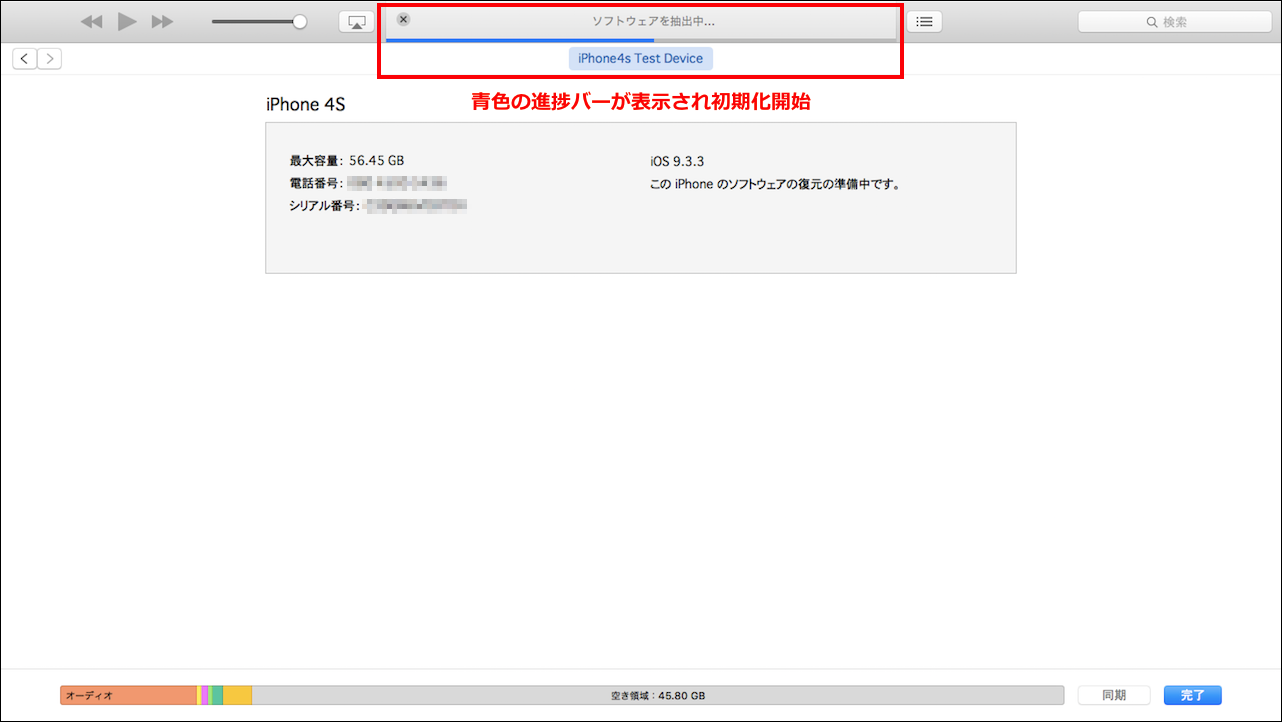Click the 最大容量 56.45 GB text
This screenshot has width=1282, height=722.
[x=347, y=160]
